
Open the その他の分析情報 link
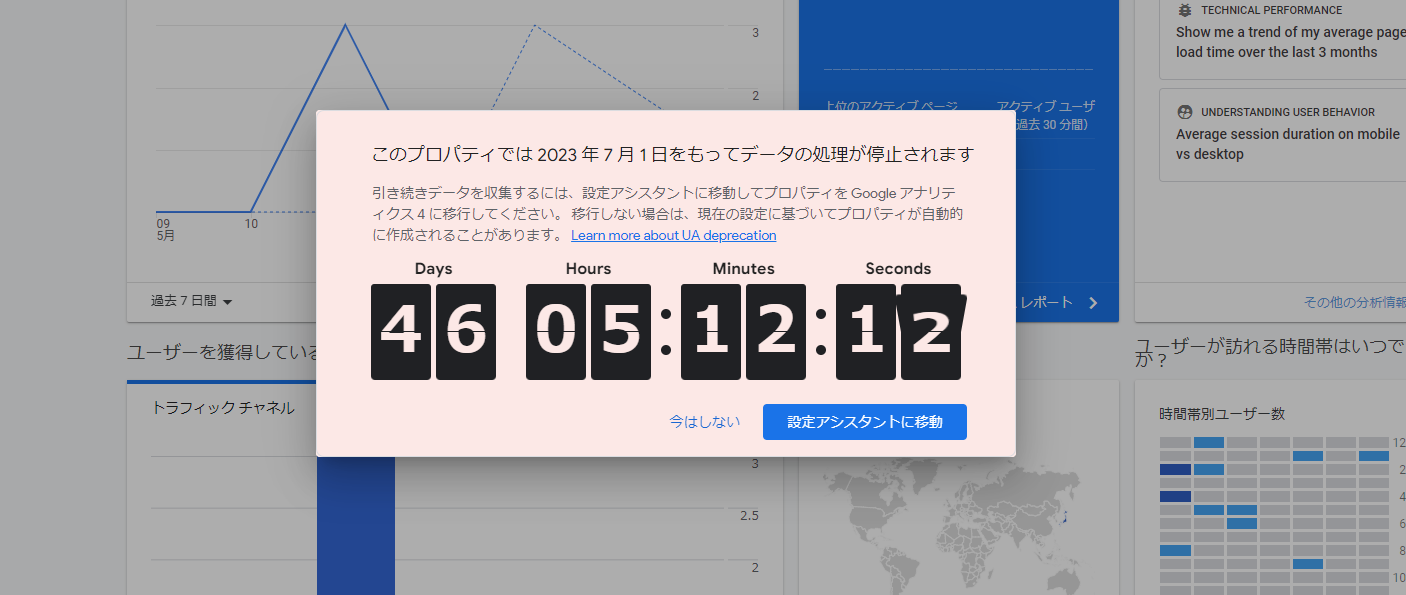click(x=1354, y=302)
